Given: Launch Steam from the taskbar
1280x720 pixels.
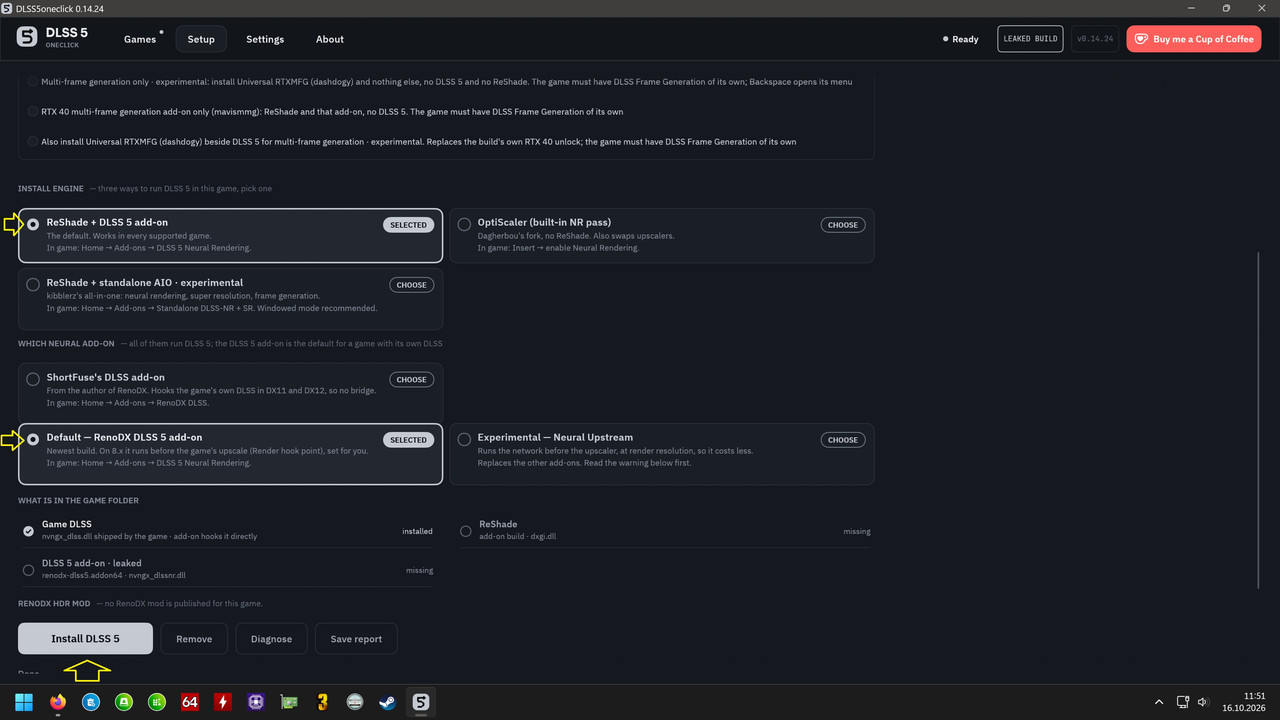Looking at the screenshot, I should (x=387, y=702).
